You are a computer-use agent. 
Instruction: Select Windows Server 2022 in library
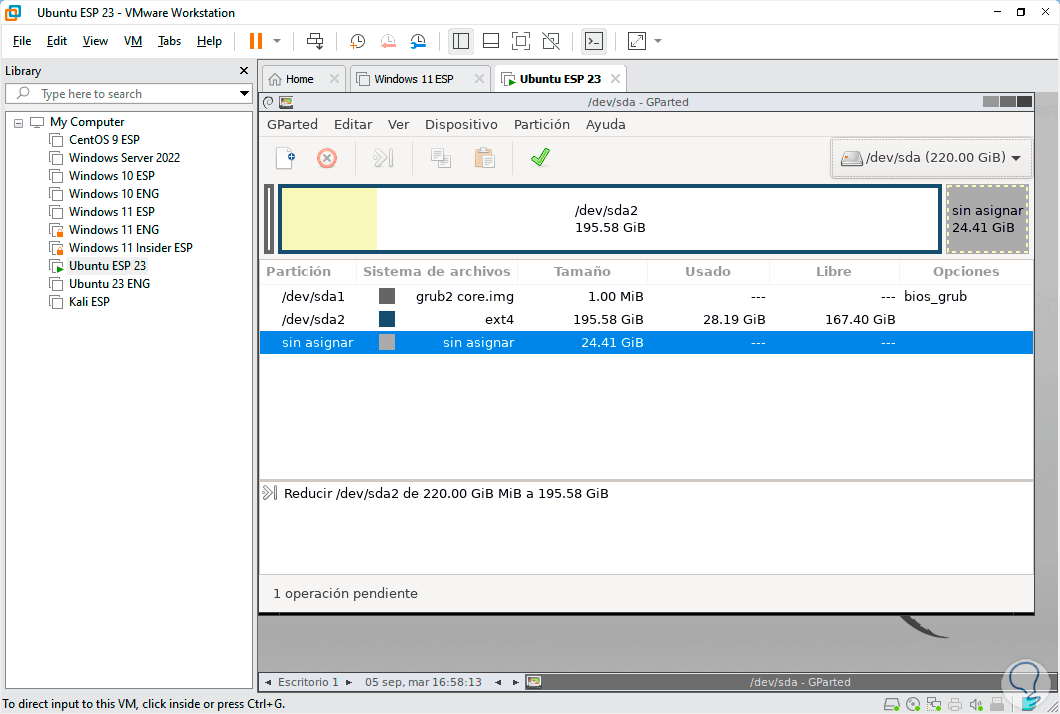tap(124, 158)
